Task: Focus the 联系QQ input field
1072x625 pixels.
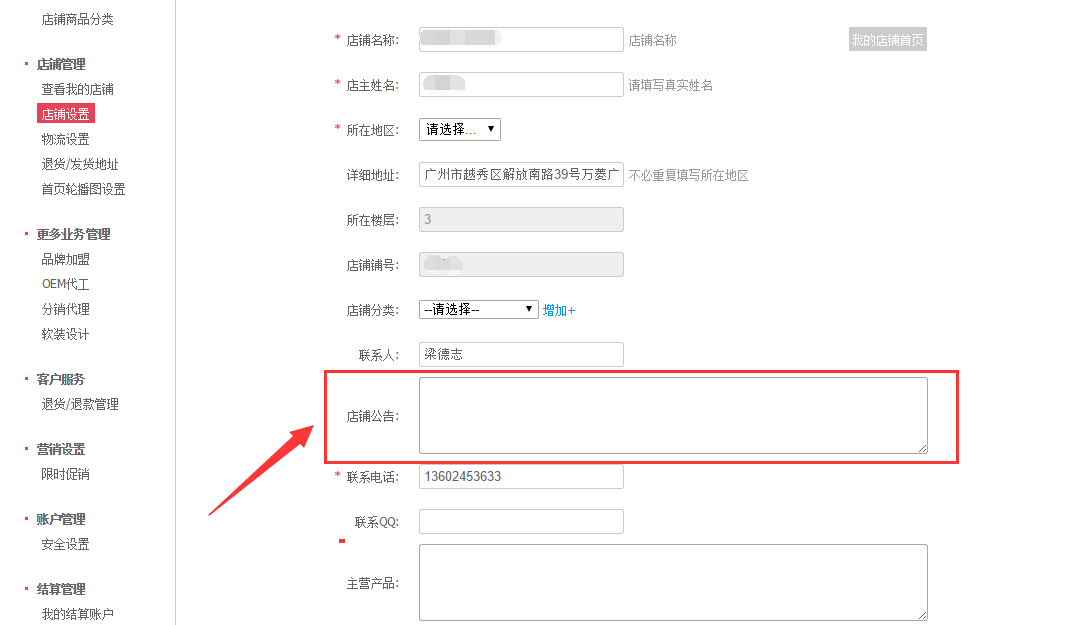Action: tap(521, 522)
